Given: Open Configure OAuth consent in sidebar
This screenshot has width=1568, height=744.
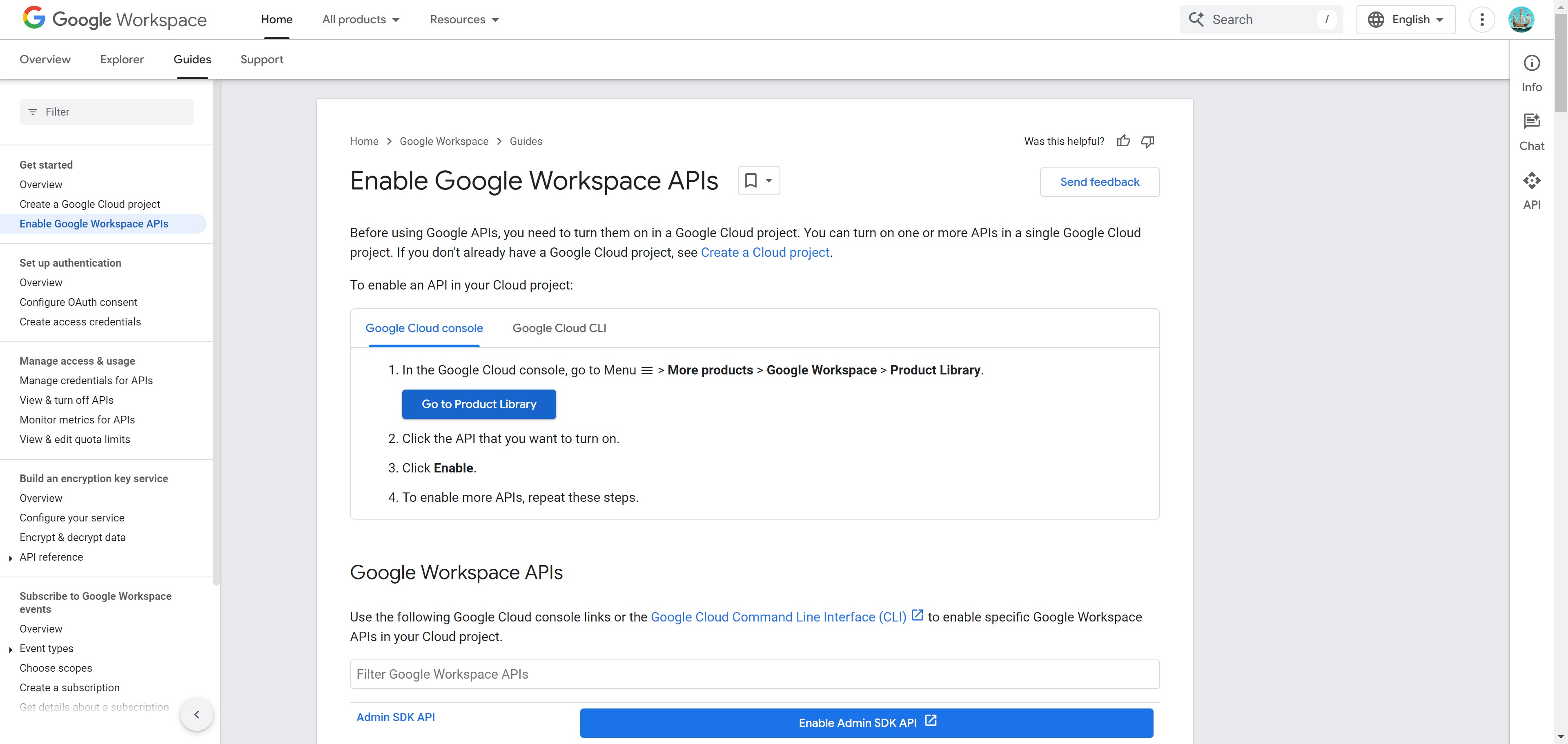Looking at the screenshot, I should 78,302.
